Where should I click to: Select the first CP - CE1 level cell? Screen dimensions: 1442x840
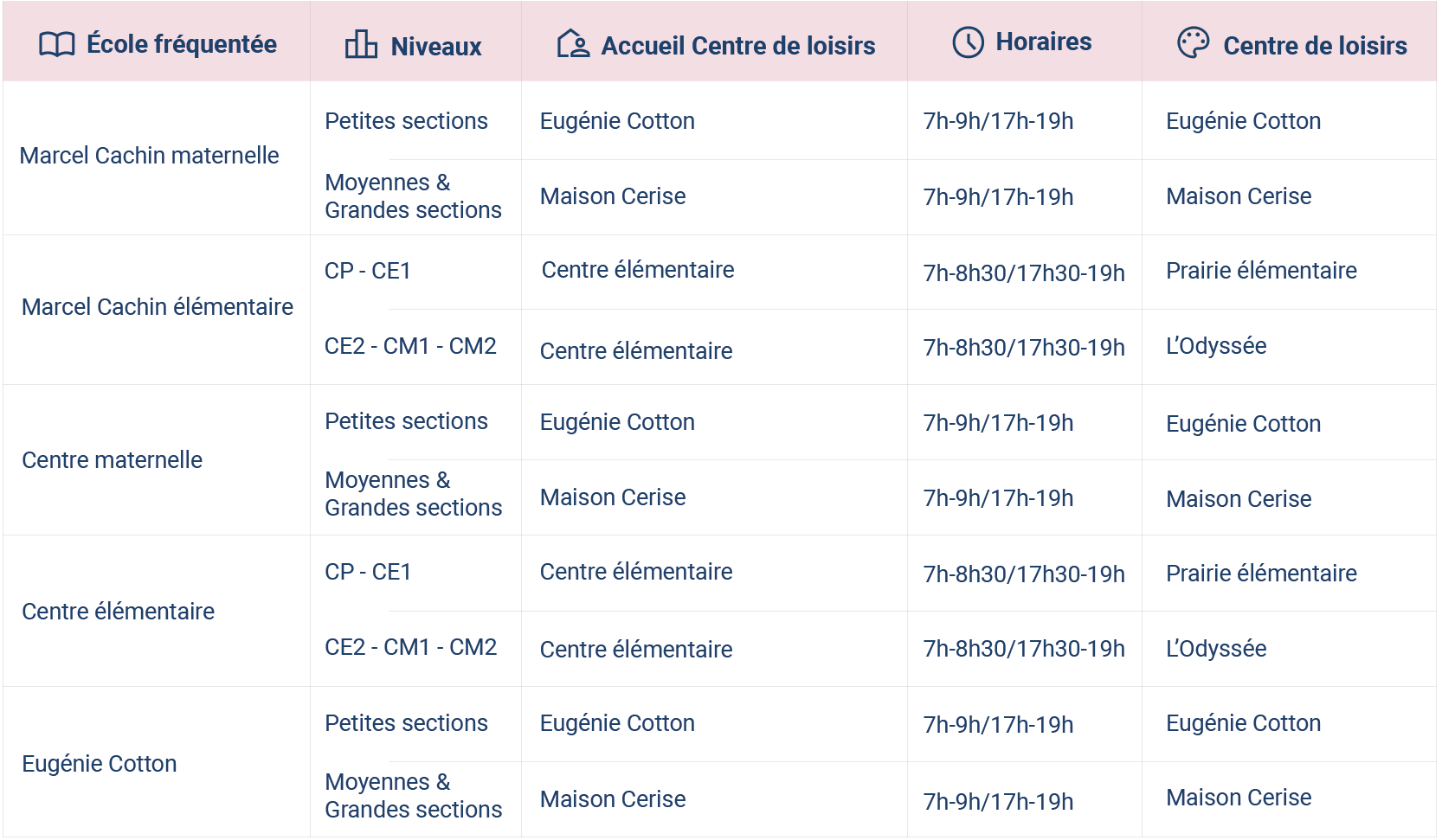coord(368,271)
